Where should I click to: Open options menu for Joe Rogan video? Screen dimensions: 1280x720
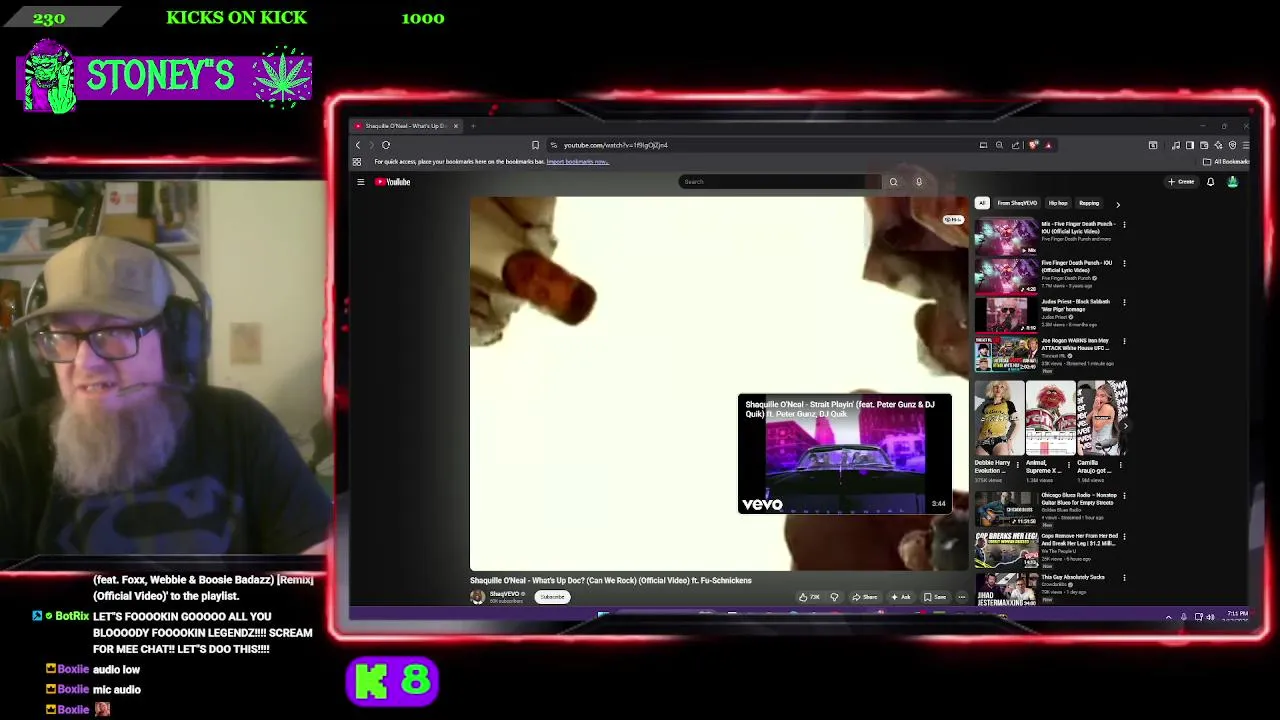click(1124, 341)
